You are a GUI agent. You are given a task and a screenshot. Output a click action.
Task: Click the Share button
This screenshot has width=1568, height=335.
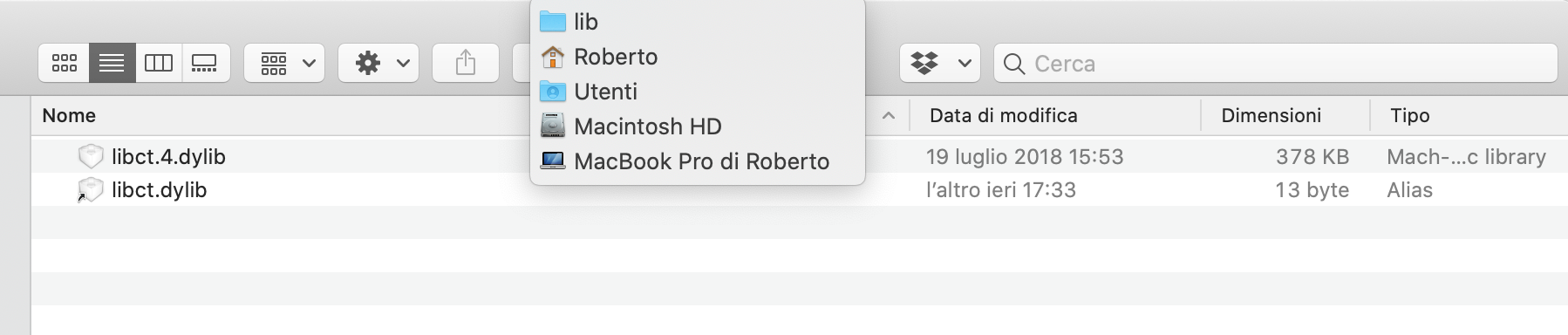pos(466,63)
